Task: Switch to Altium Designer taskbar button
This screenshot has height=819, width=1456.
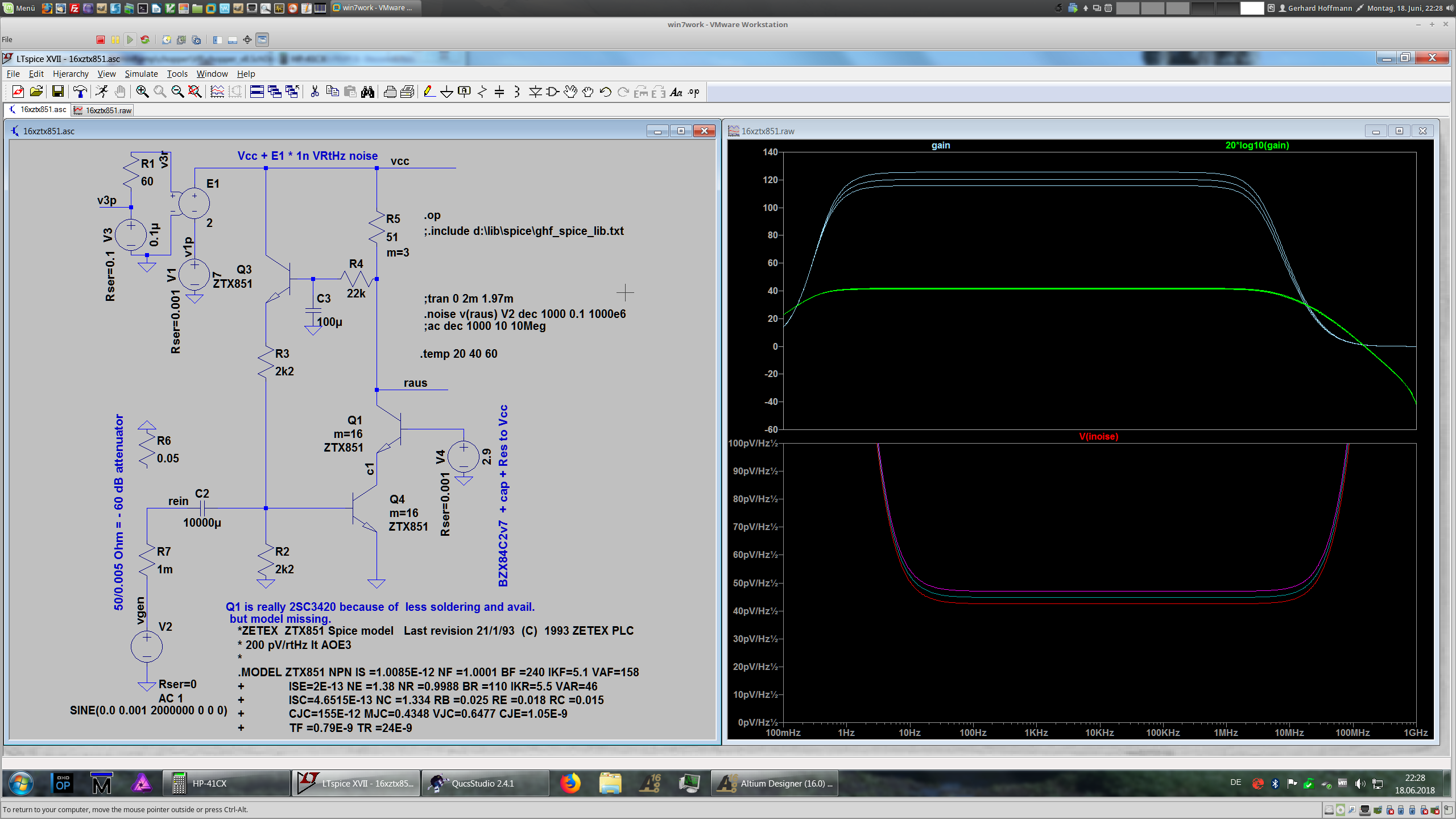Action: point(775,784)
